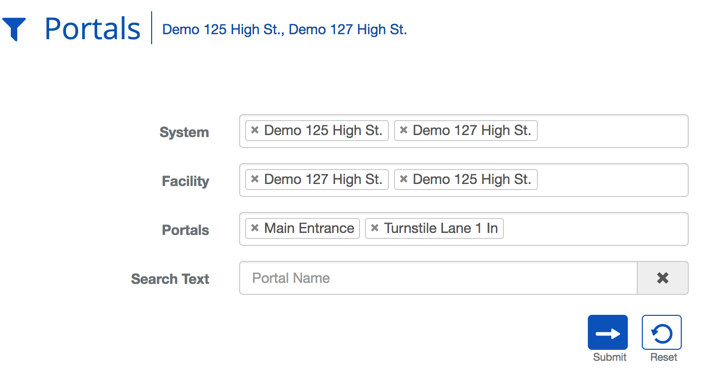Remove Demo 125 High St. from System
Viewport: 716px width, 384px height.
click(255, 130)
